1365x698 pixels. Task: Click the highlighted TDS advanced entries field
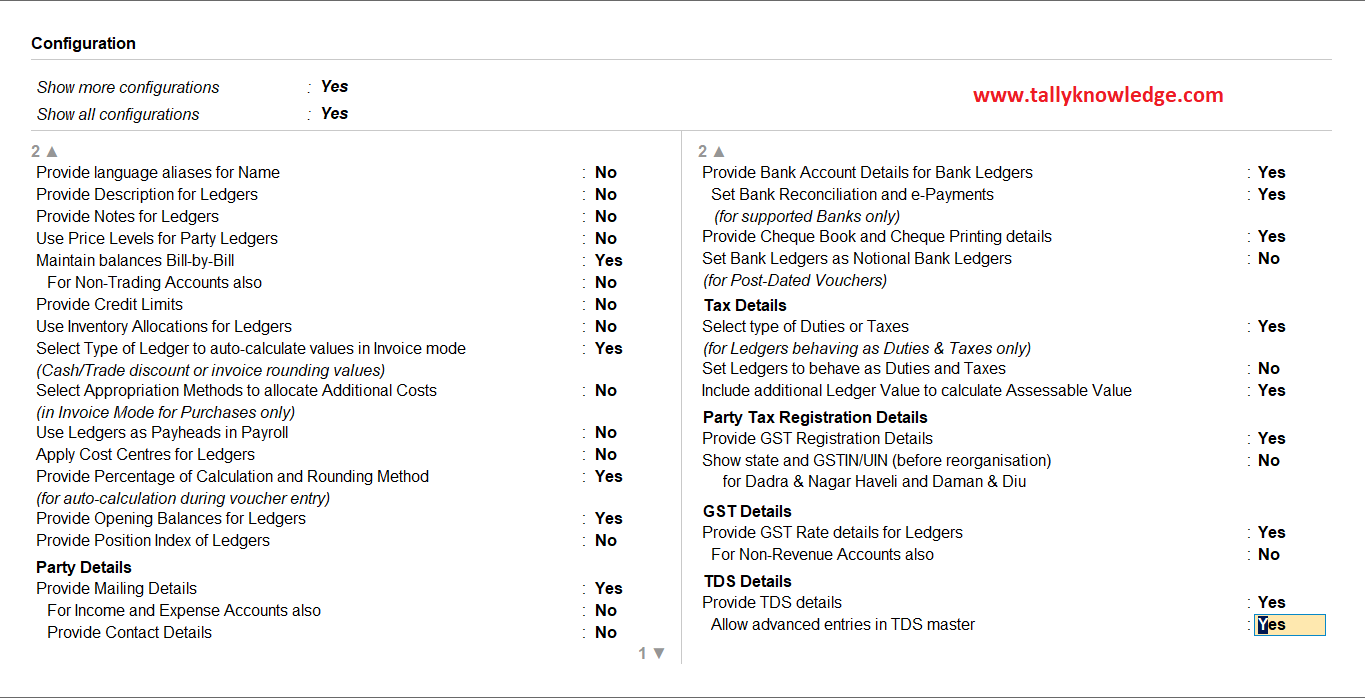(x=1290, y=624)
